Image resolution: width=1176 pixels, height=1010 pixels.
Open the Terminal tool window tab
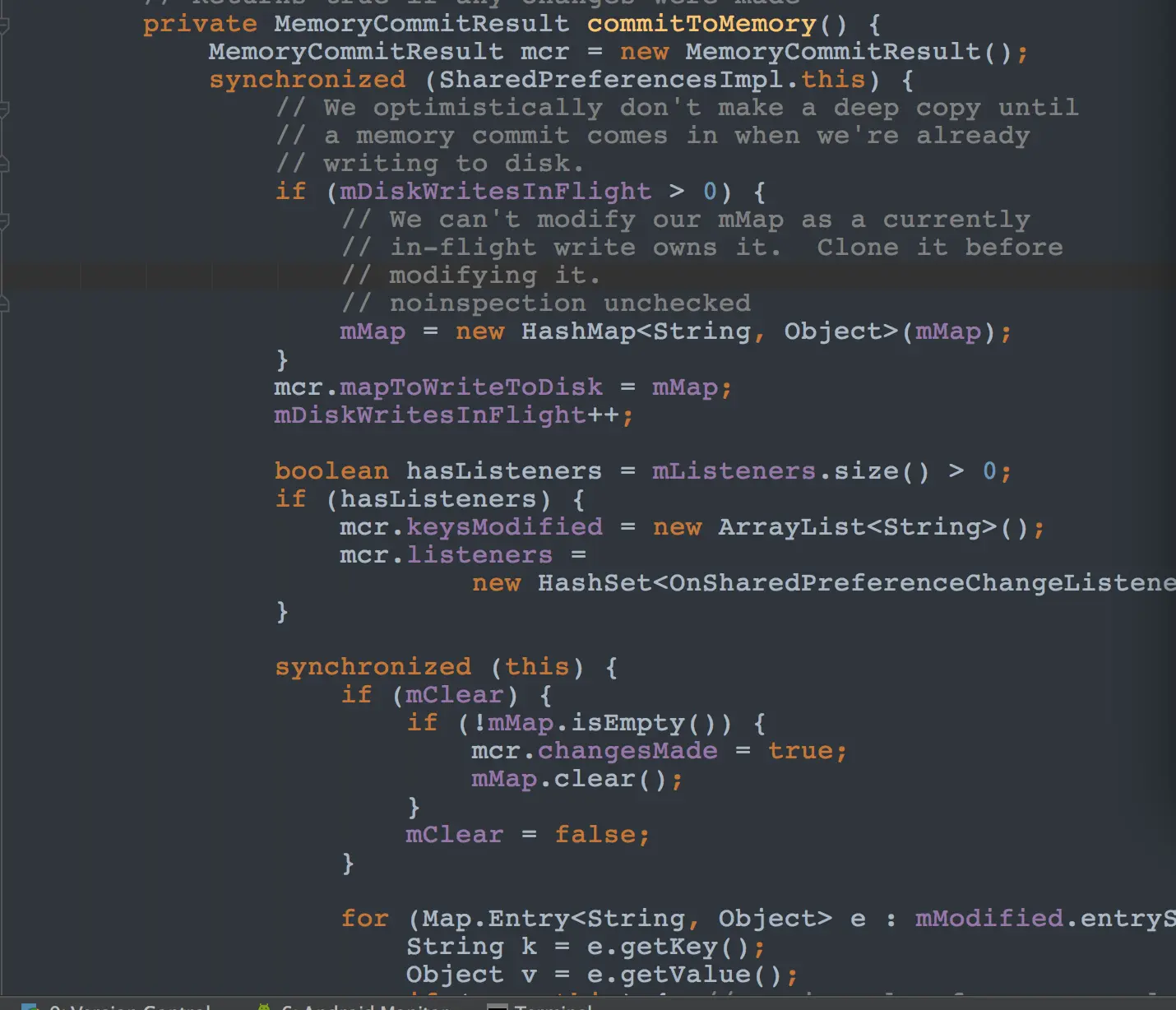(x=539, y=1007)
